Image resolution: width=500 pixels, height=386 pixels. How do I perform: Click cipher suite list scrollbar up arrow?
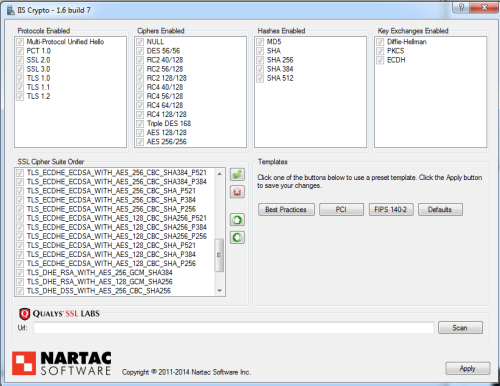[219, 174]
